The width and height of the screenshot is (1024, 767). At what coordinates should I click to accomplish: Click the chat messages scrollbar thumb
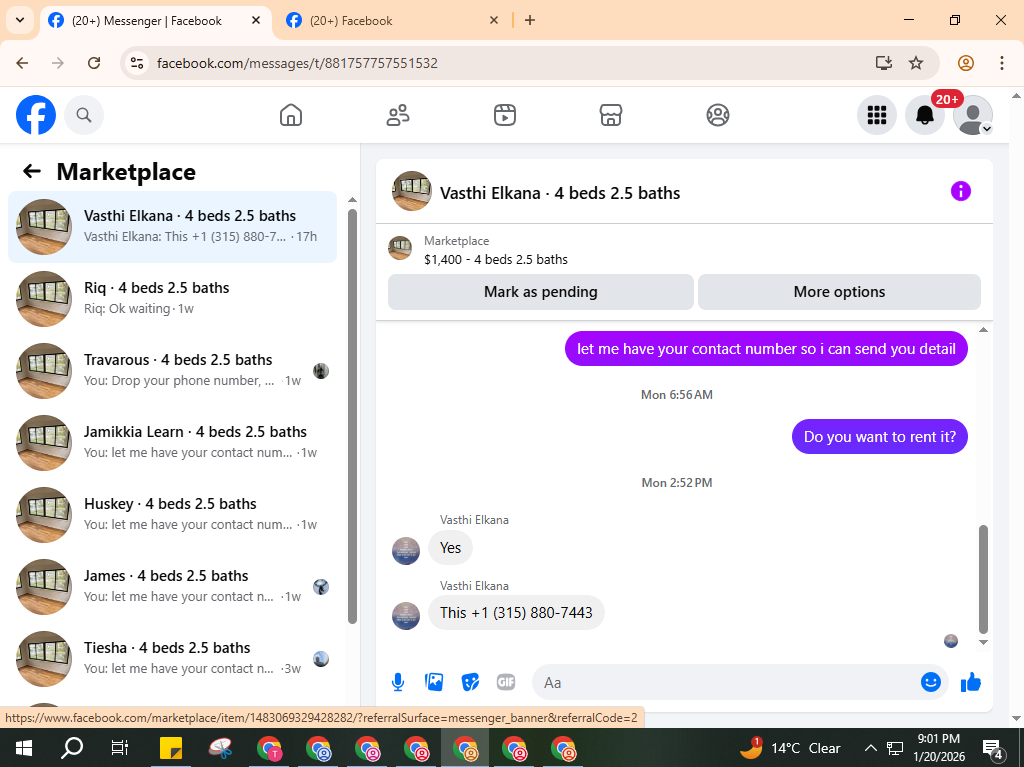pos(984,579)
